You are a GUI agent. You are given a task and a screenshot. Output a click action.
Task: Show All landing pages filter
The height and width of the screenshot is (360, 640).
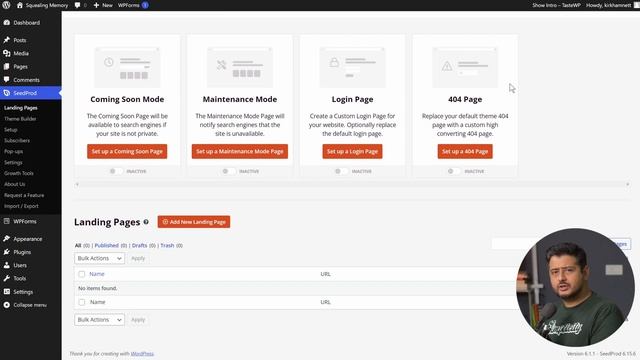point(78,245)
